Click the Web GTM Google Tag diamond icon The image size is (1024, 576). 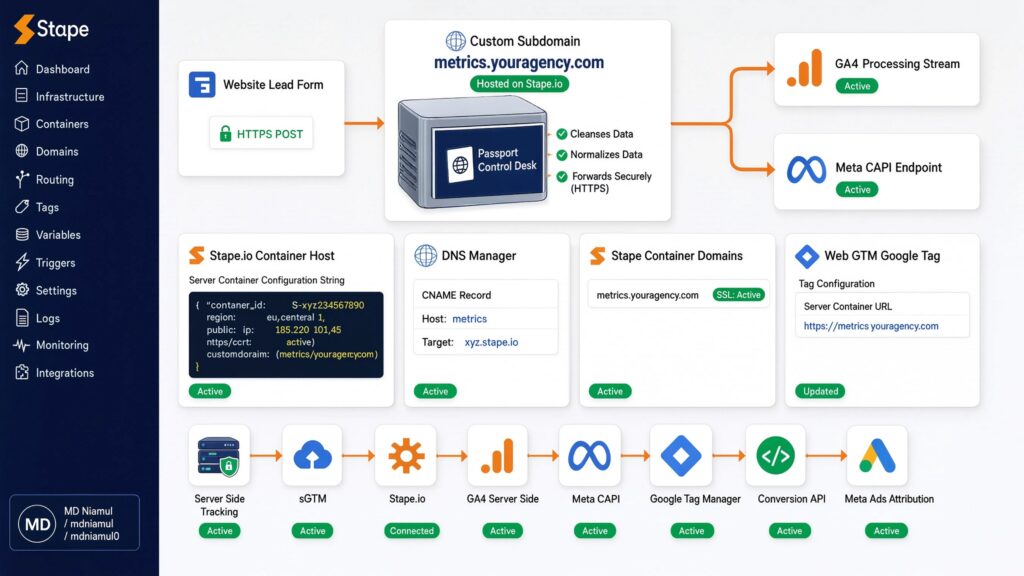807,256
